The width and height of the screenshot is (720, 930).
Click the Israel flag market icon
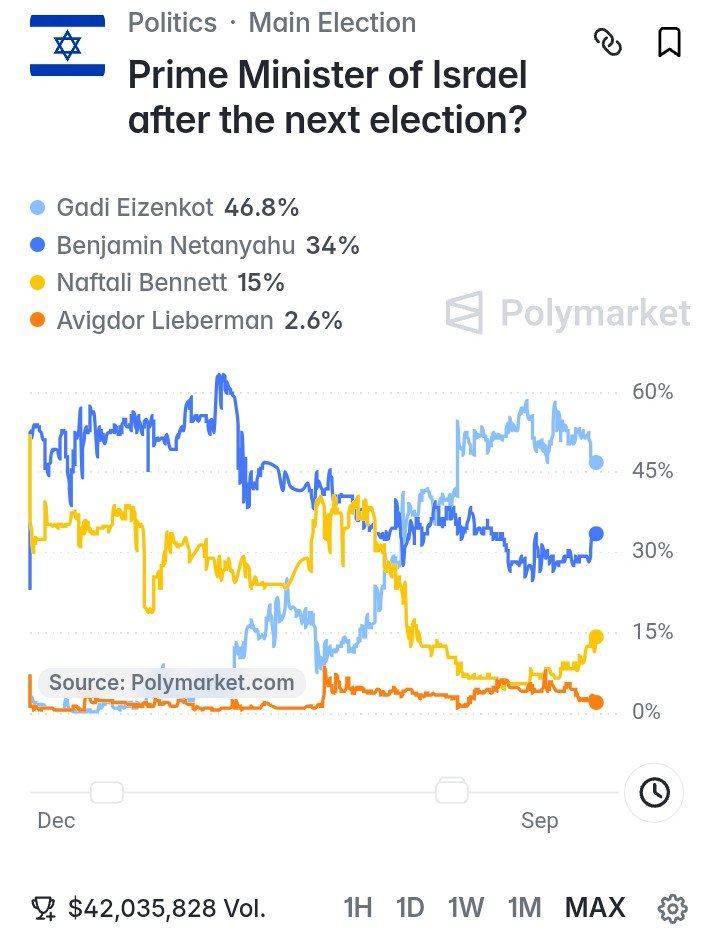click(x=68, y=46)
